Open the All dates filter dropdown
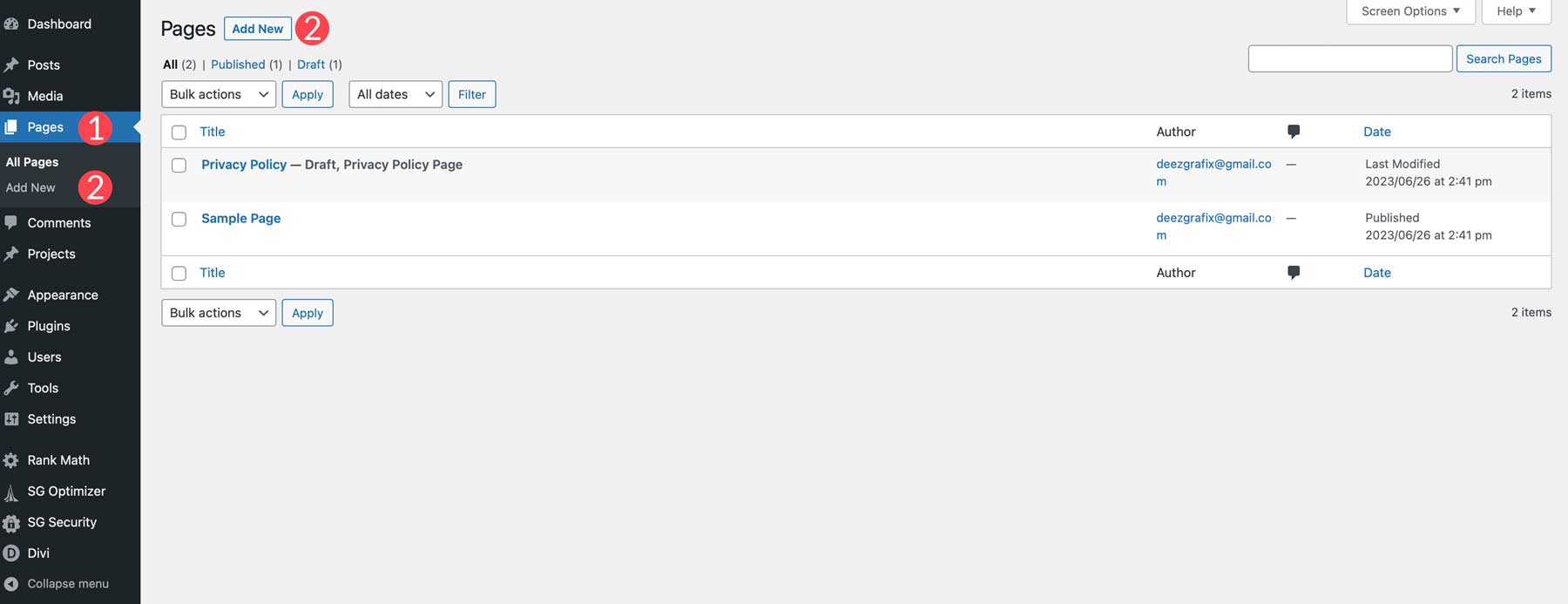 tap(395, 94)
